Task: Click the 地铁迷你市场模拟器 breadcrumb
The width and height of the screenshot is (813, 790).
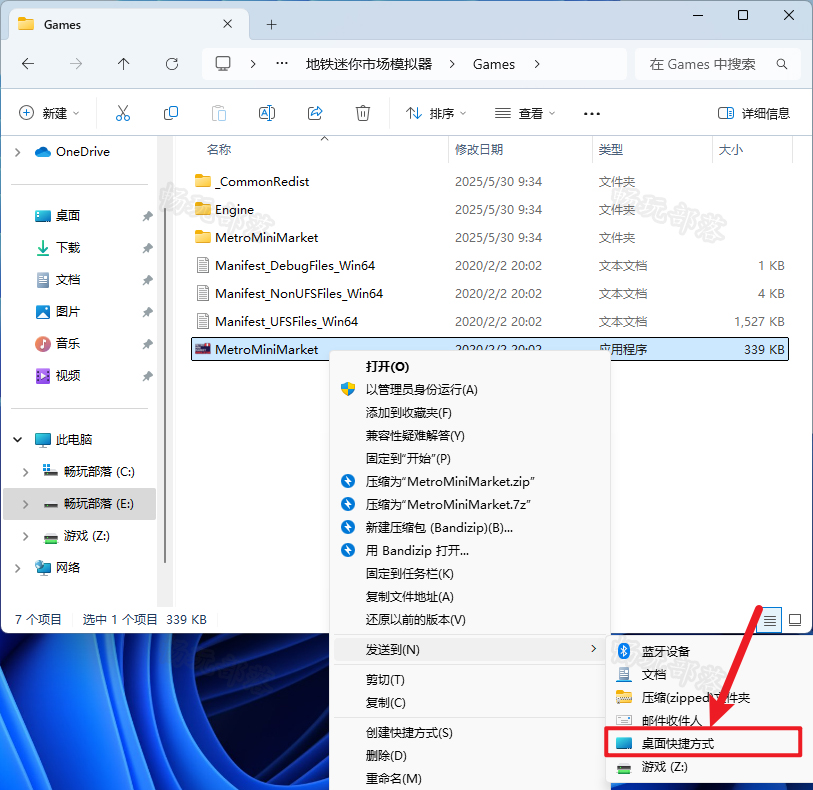Action: 369,64
